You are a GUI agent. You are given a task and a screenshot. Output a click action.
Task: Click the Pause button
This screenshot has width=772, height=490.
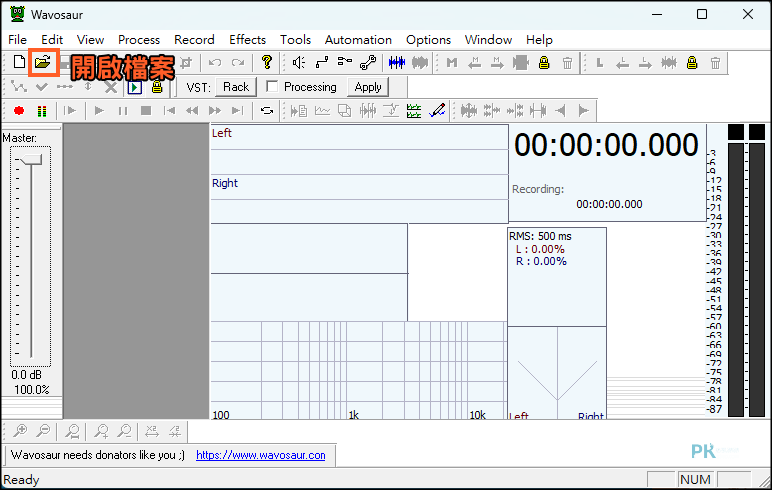pyautogui.click(x=123, y=111)
